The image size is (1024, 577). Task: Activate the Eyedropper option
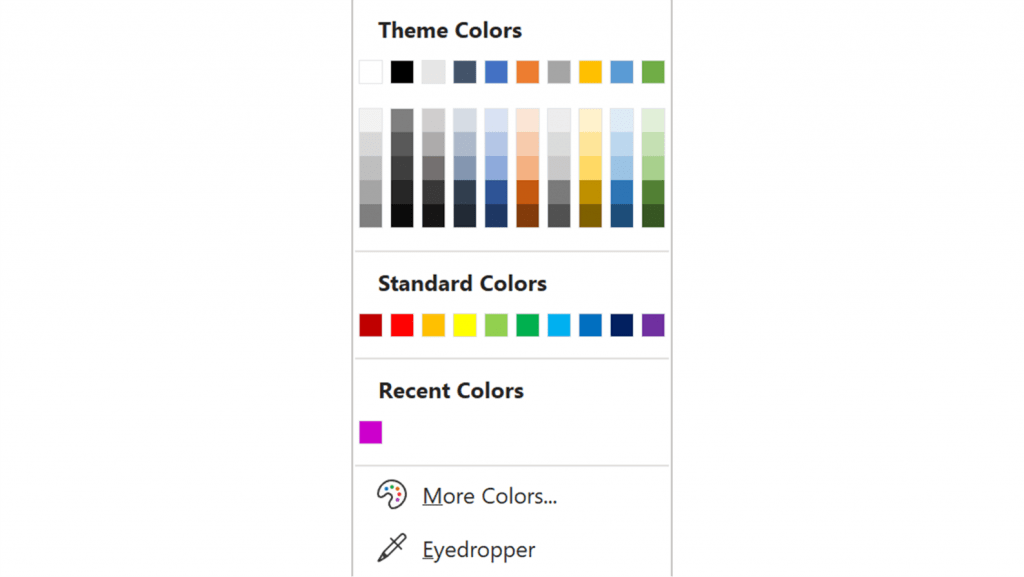click(x=477, y=550)
